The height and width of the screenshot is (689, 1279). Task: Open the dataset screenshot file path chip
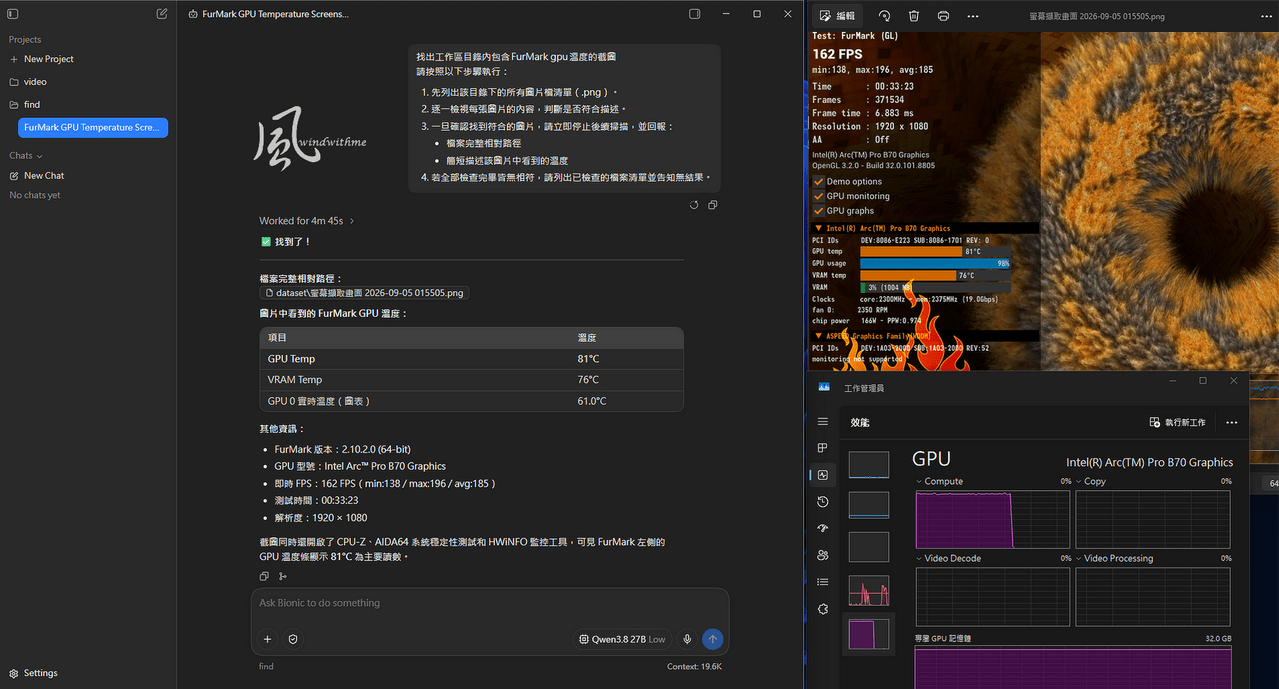364,293
